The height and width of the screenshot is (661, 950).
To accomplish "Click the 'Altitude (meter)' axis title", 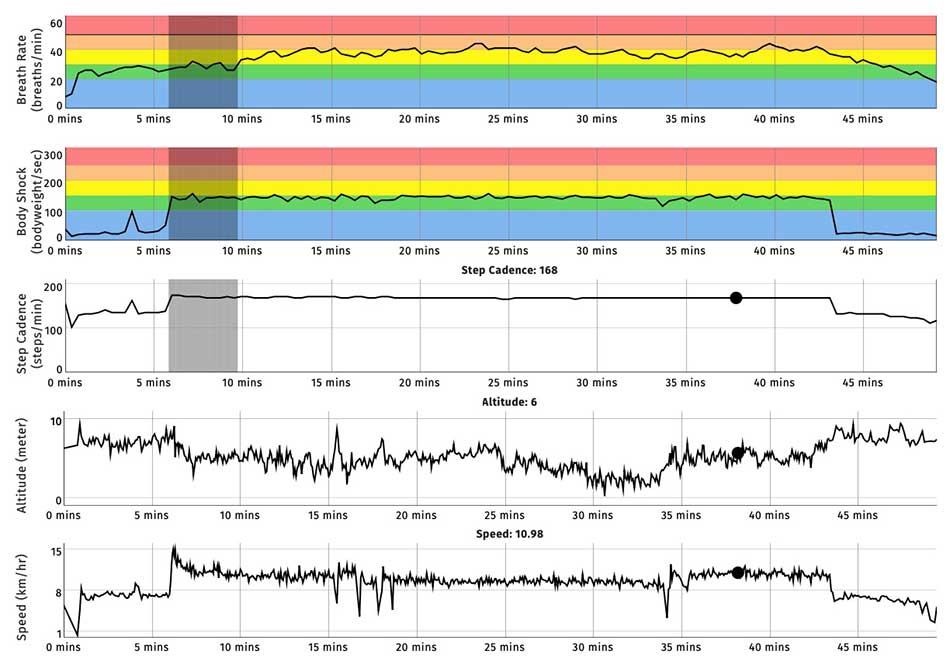I will (22, 465).
